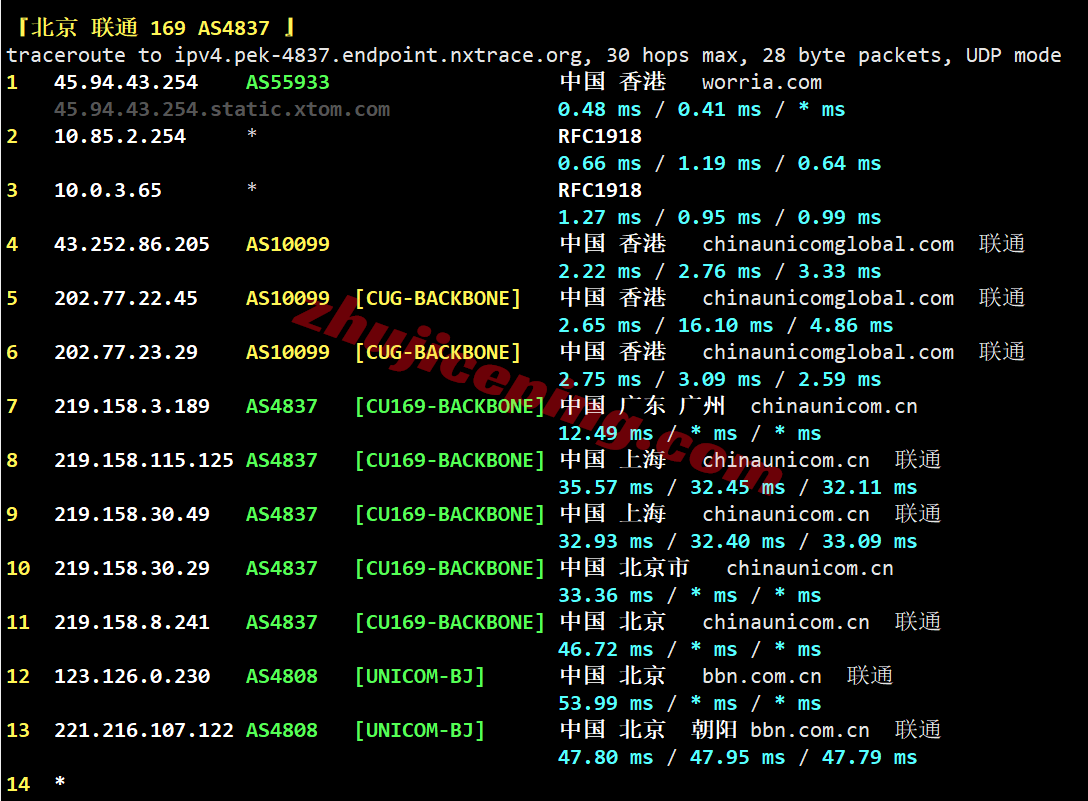1088x801 pixels.
Task: Click 朝阳 district label on hop 13
Action: click(714, 730)
